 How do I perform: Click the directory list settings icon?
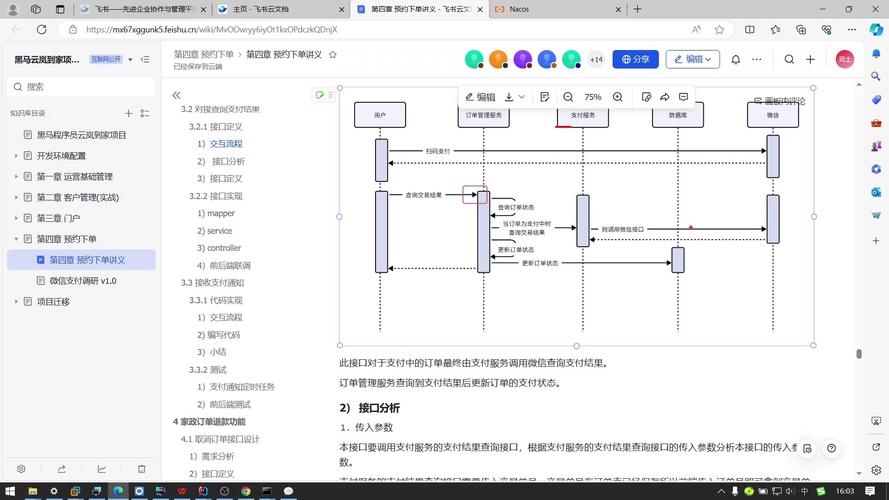[145, 113]
